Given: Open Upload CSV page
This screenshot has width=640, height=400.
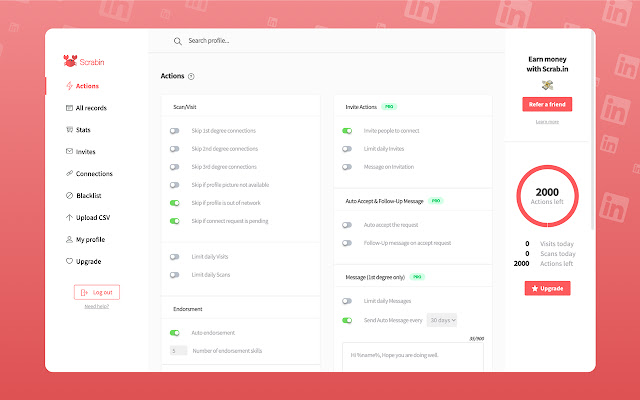Looking at the screenshot, I should tap(93, 218).
